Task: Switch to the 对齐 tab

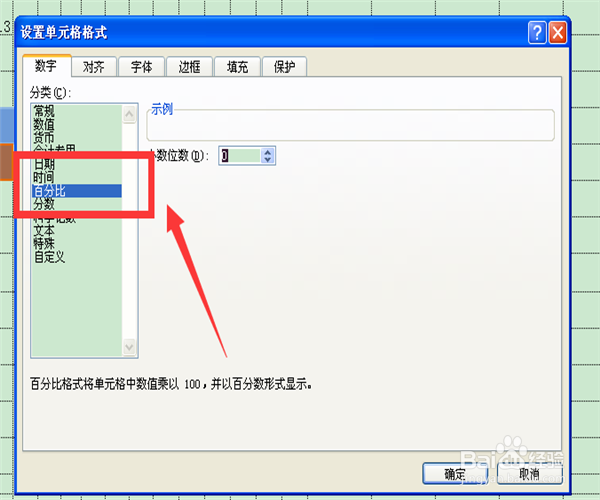Action: pyautogui.click(x=94, y=67)
